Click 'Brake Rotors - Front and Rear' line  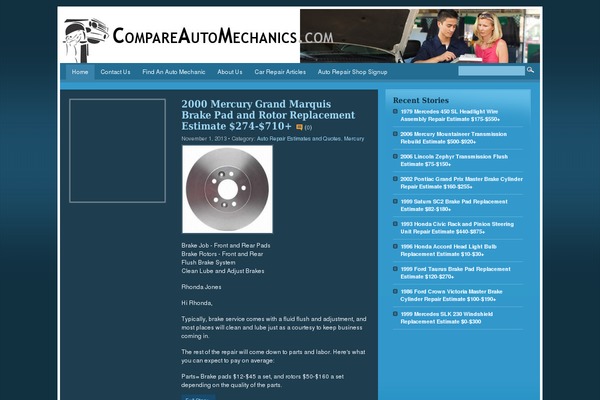point(222,254)
